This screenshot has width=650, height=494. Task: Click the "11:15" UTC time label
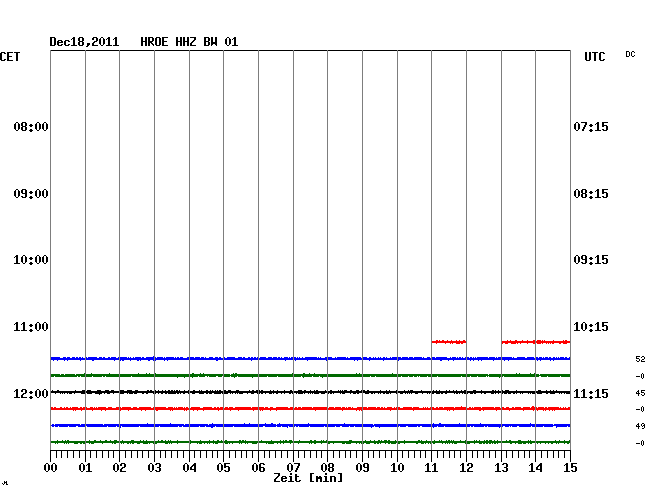click(591, 393)
